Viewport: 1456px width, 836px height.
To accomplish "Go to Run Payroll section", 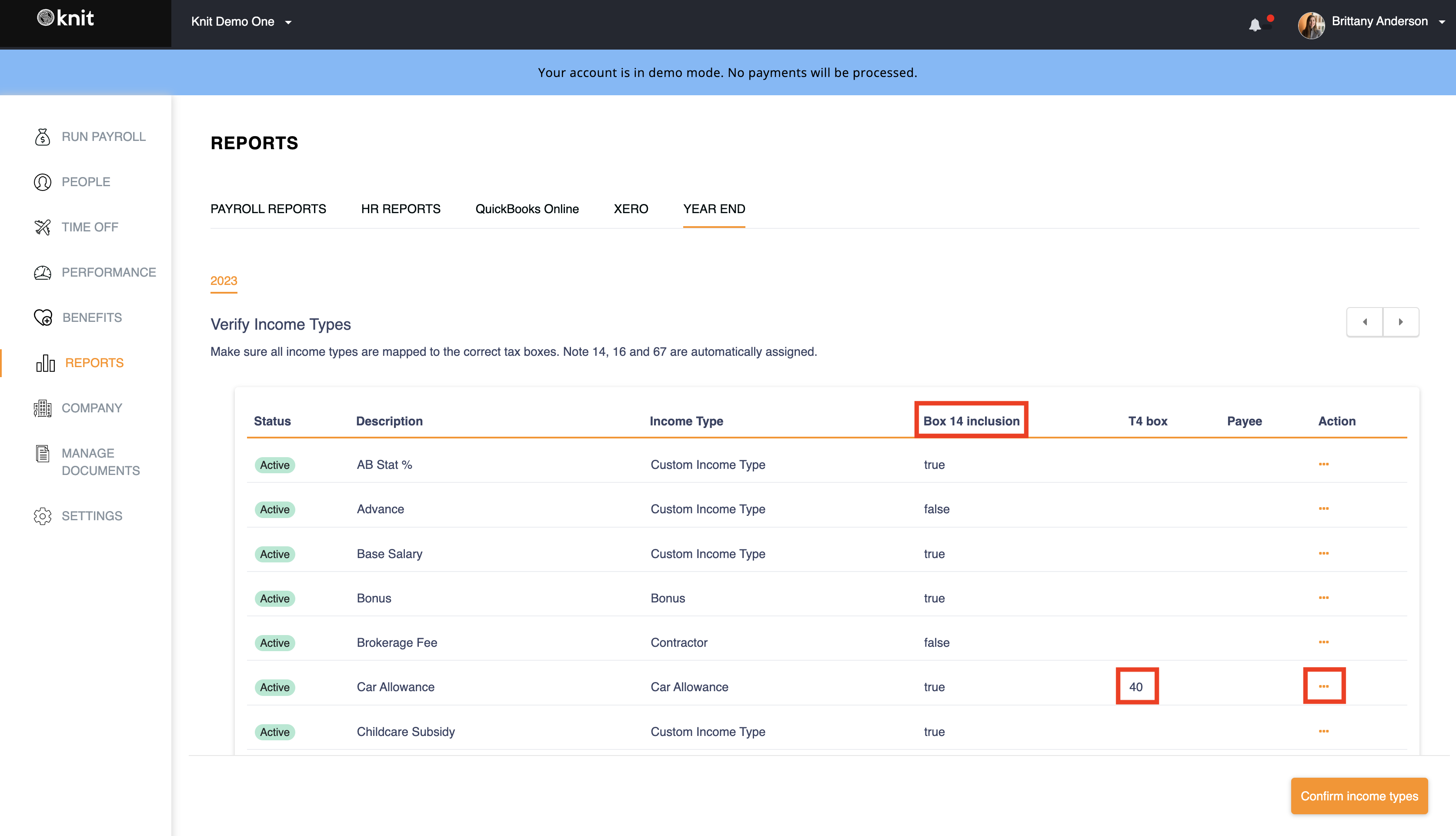I will [x=104, y=137].
